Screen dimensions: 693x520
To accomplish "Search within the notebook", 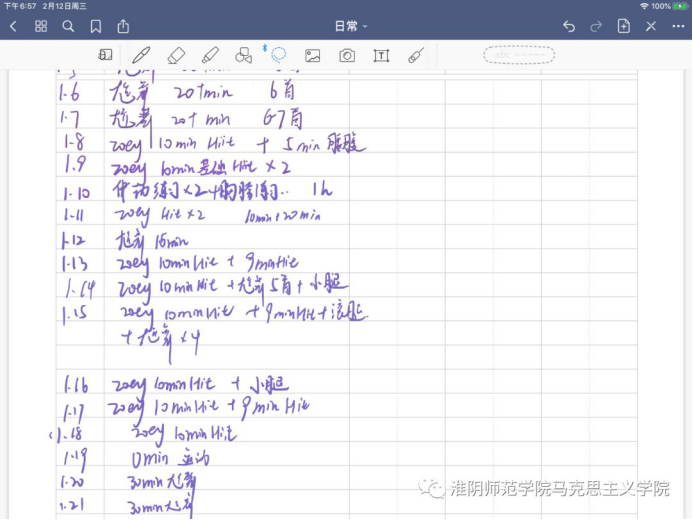I will (x=68, y=26).
